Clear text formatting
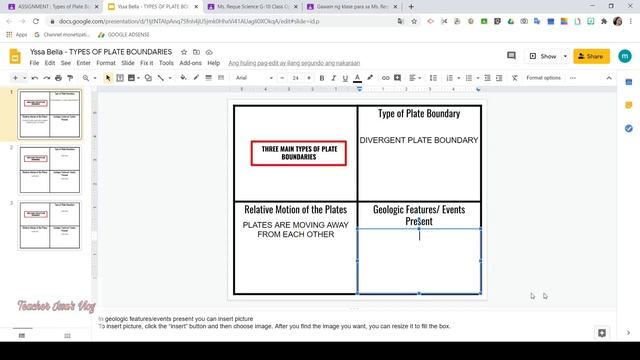 [x=515, y=78]
